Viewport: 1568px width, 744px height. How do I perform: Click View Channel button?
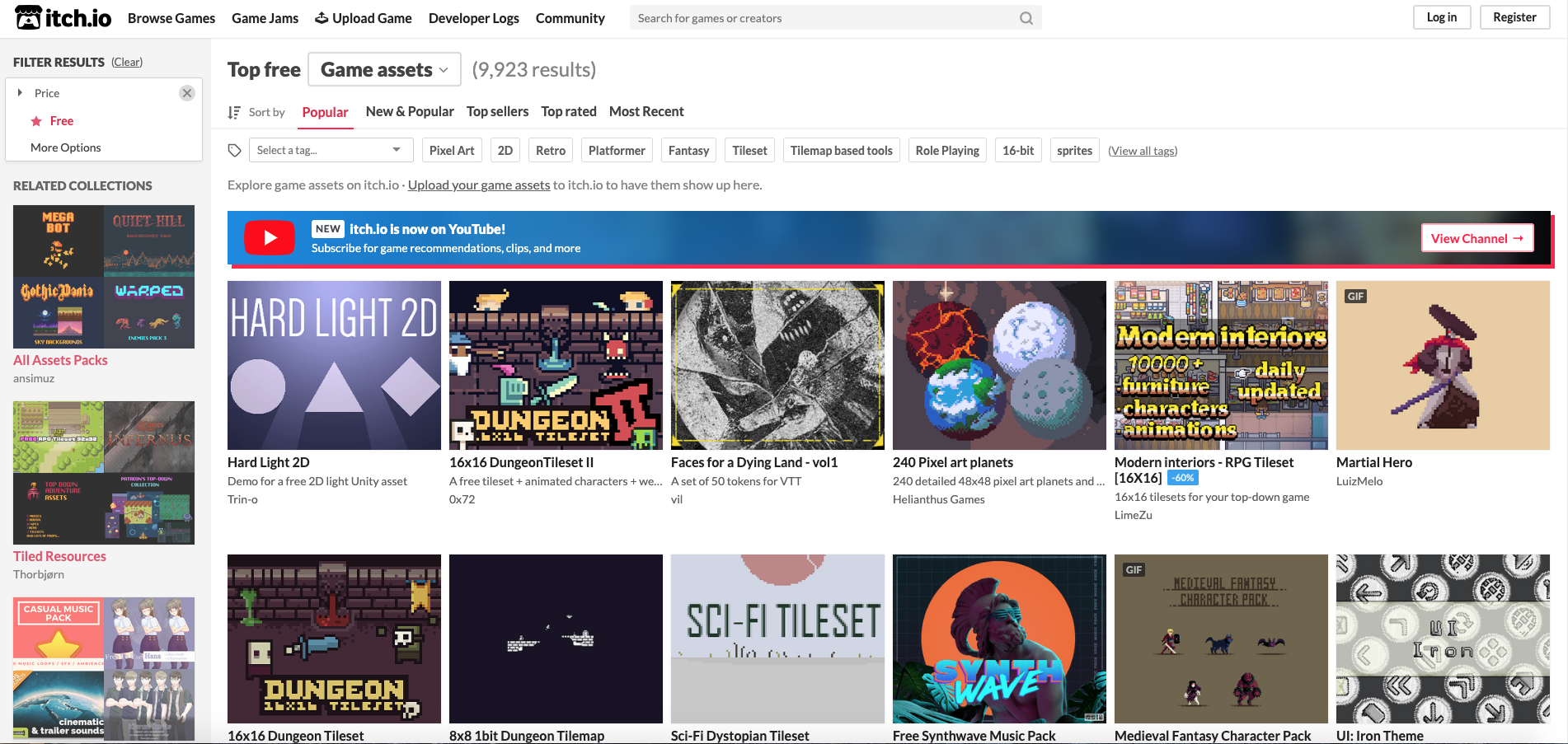tap(1477, 238)
